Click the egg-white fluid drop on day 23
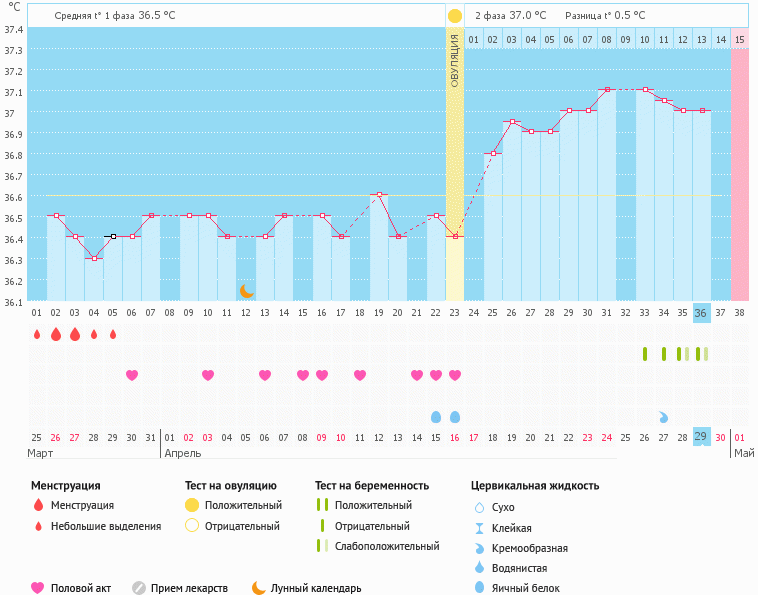 tap(455, 416)
